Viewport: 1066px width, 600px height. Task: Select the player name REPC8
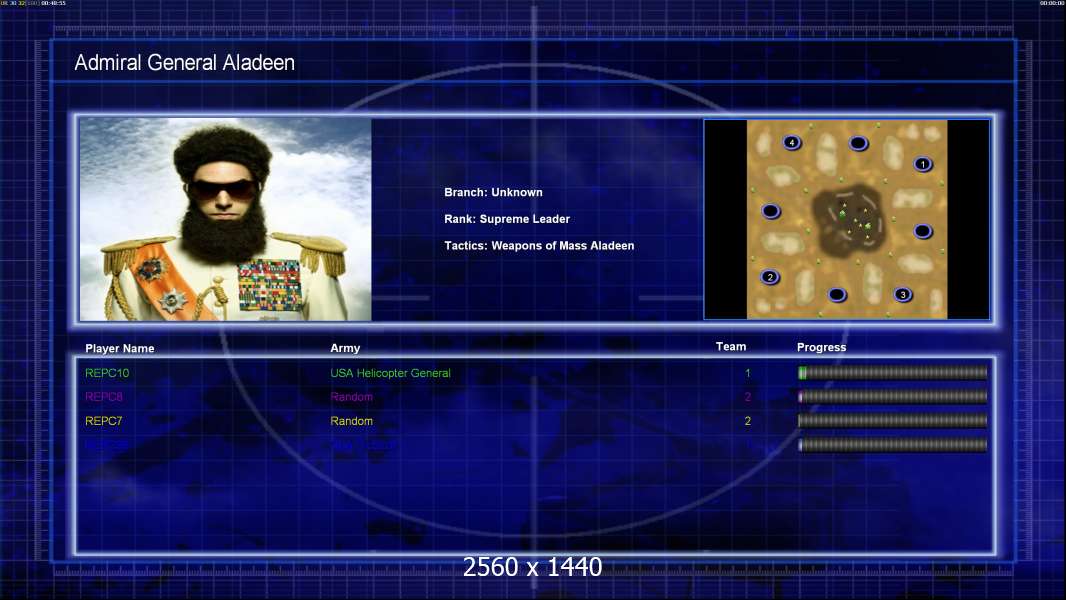pos(103,397)
